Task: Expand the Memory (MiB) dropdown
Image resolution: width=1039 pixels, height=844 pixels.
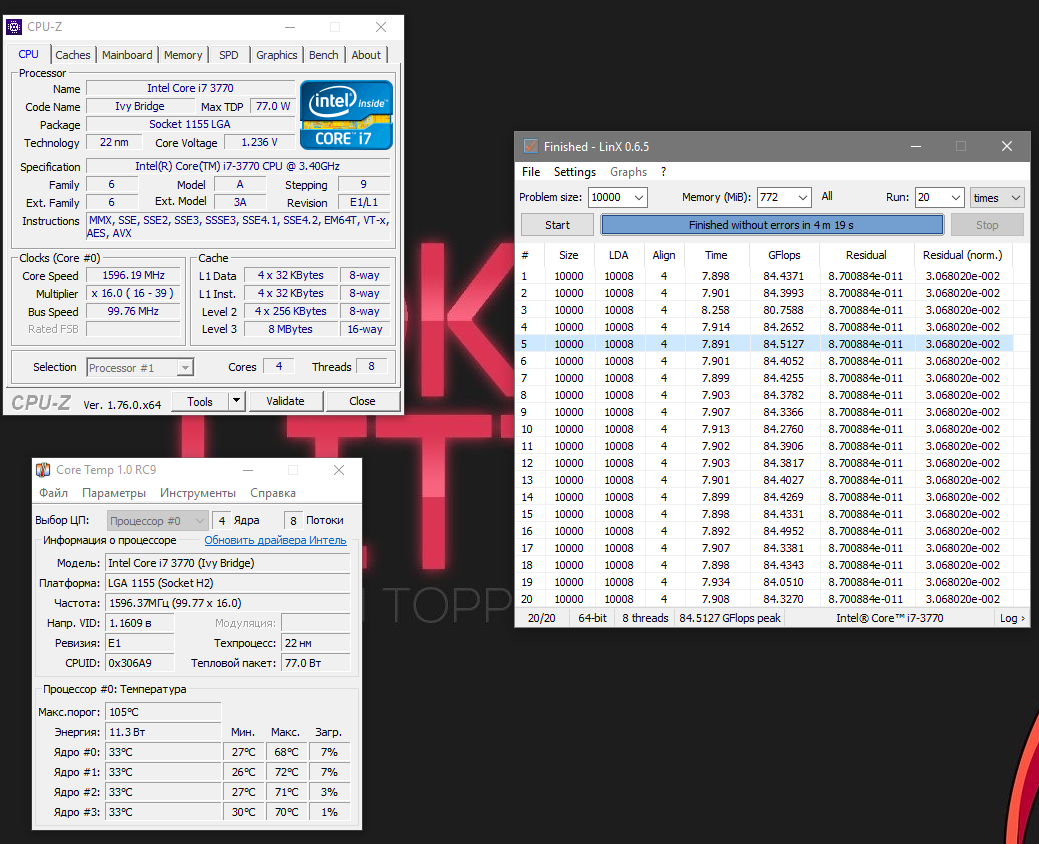Action: (x=802, y=197)
